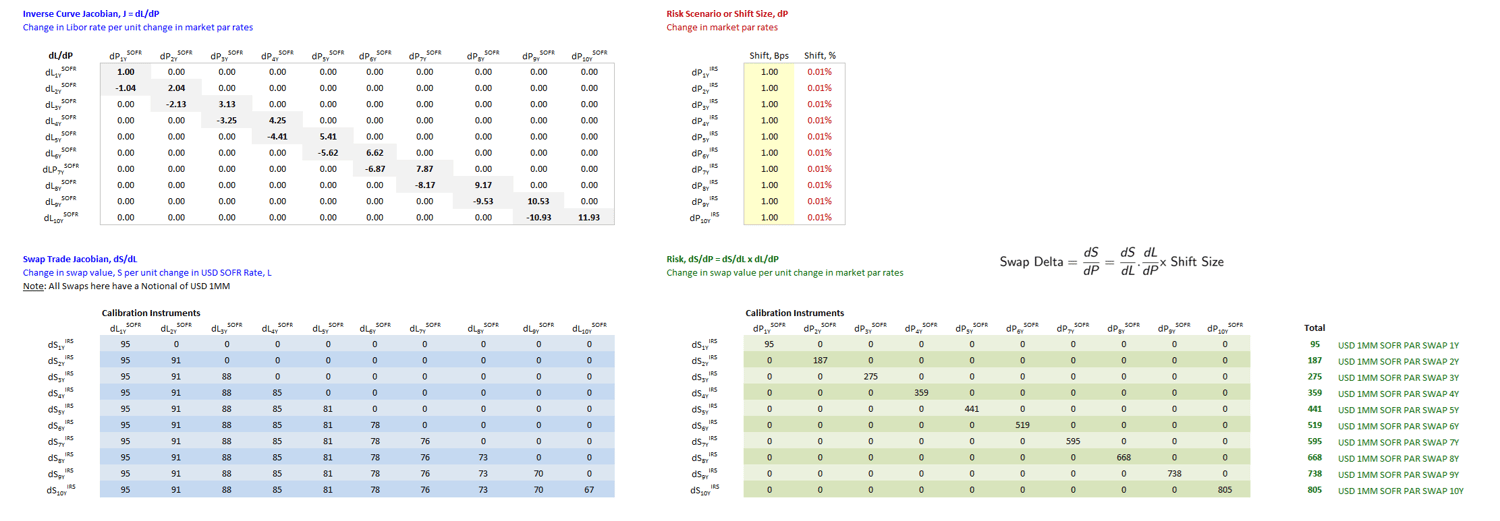Select the 67 cell in the dS10Y row
The image size is (1500, 521).
(x=590, y=490)
